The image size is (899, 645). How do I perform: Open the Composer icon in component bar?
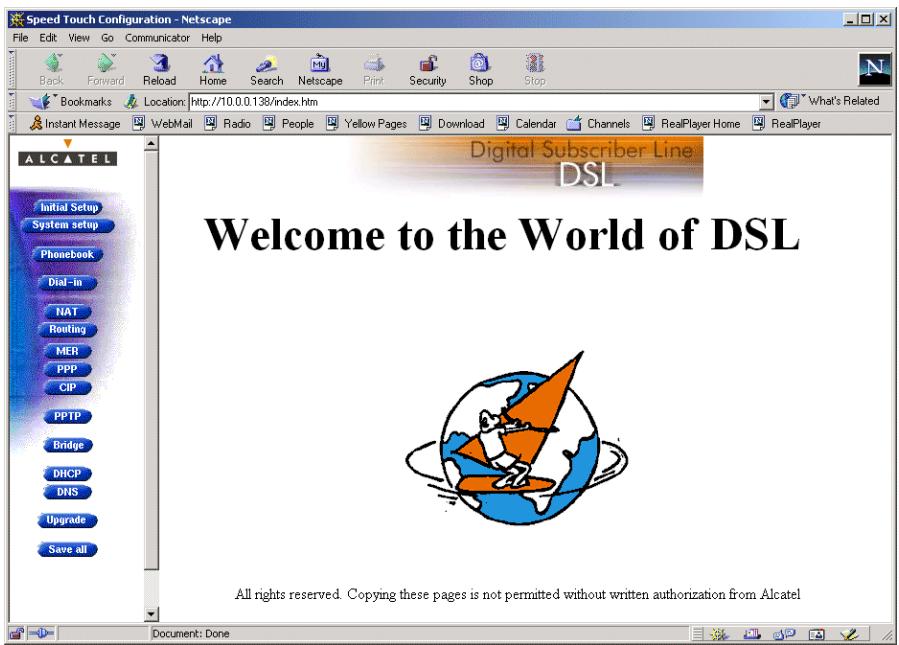click(x=849, y=634)
